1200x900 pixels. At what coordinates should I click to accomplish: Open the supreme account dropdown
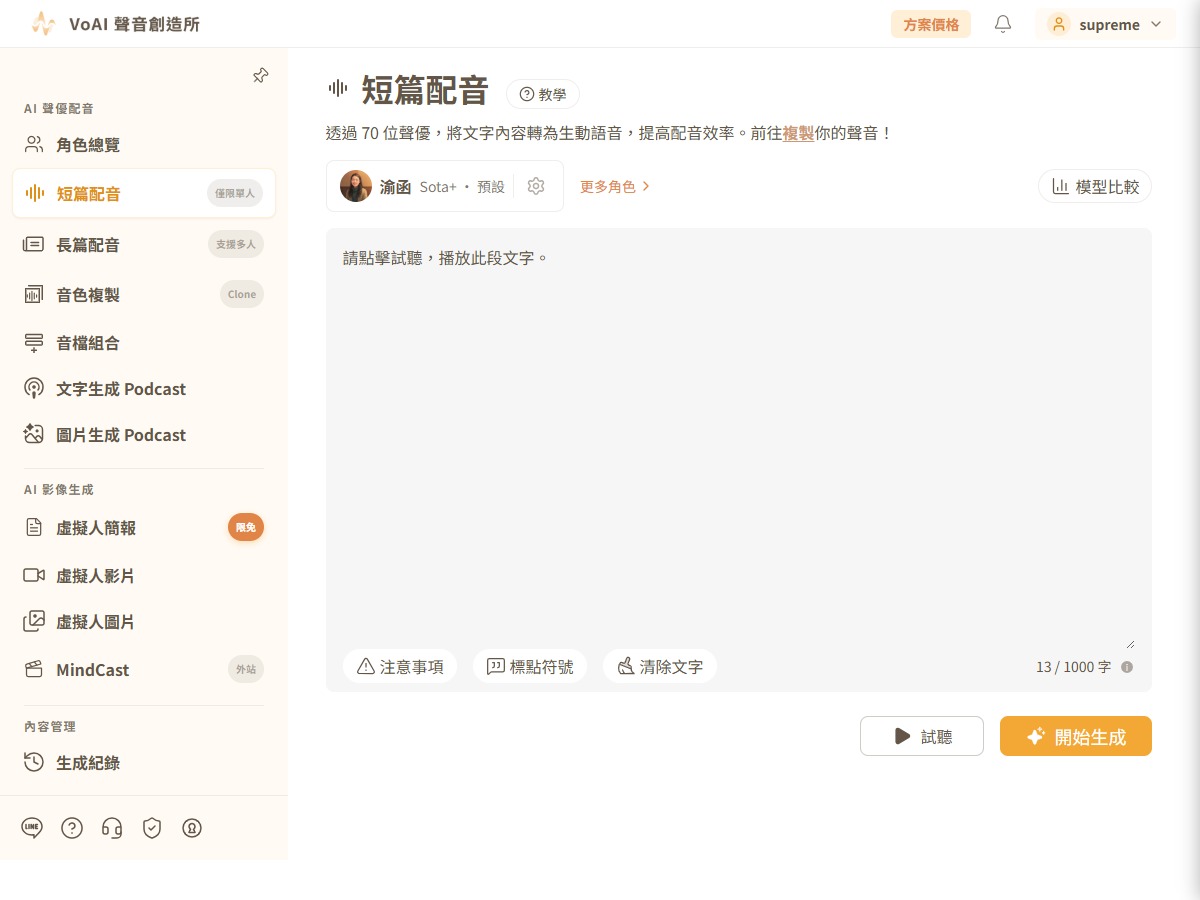(x=1105, y=24)
